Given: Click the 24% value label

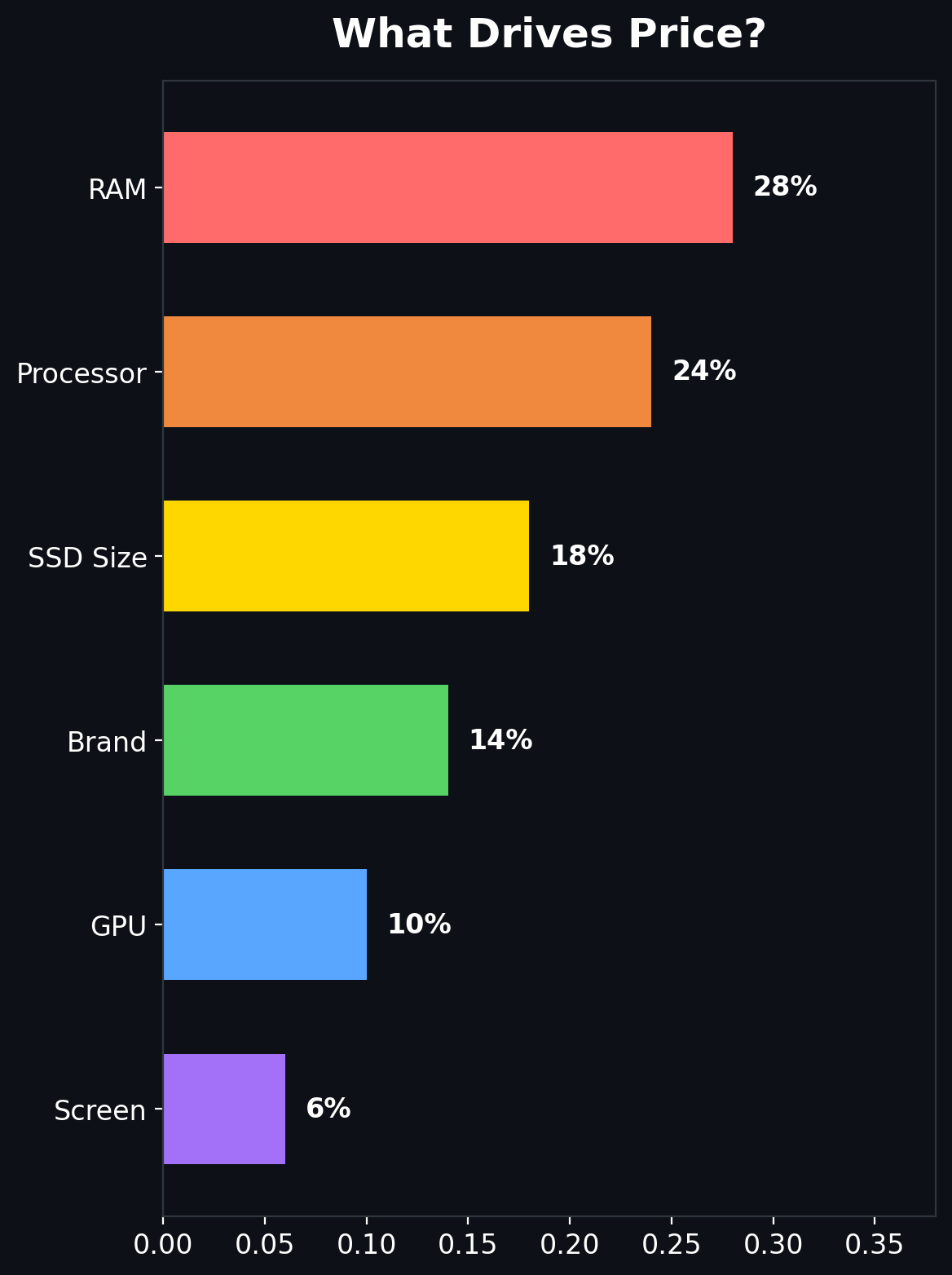Looking at the screenshot, I should coord(703,372).
